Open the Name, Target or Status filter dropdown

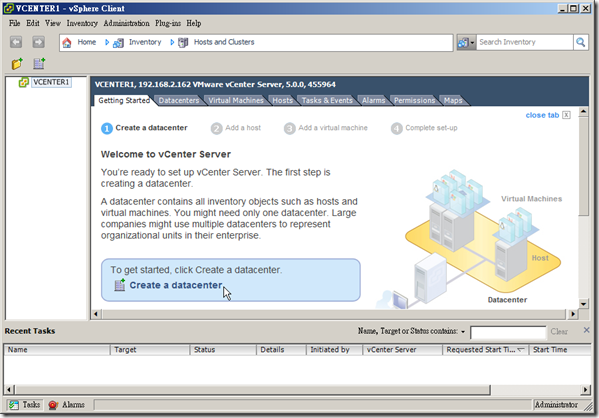pyautogui.click(x=463, y=332)
